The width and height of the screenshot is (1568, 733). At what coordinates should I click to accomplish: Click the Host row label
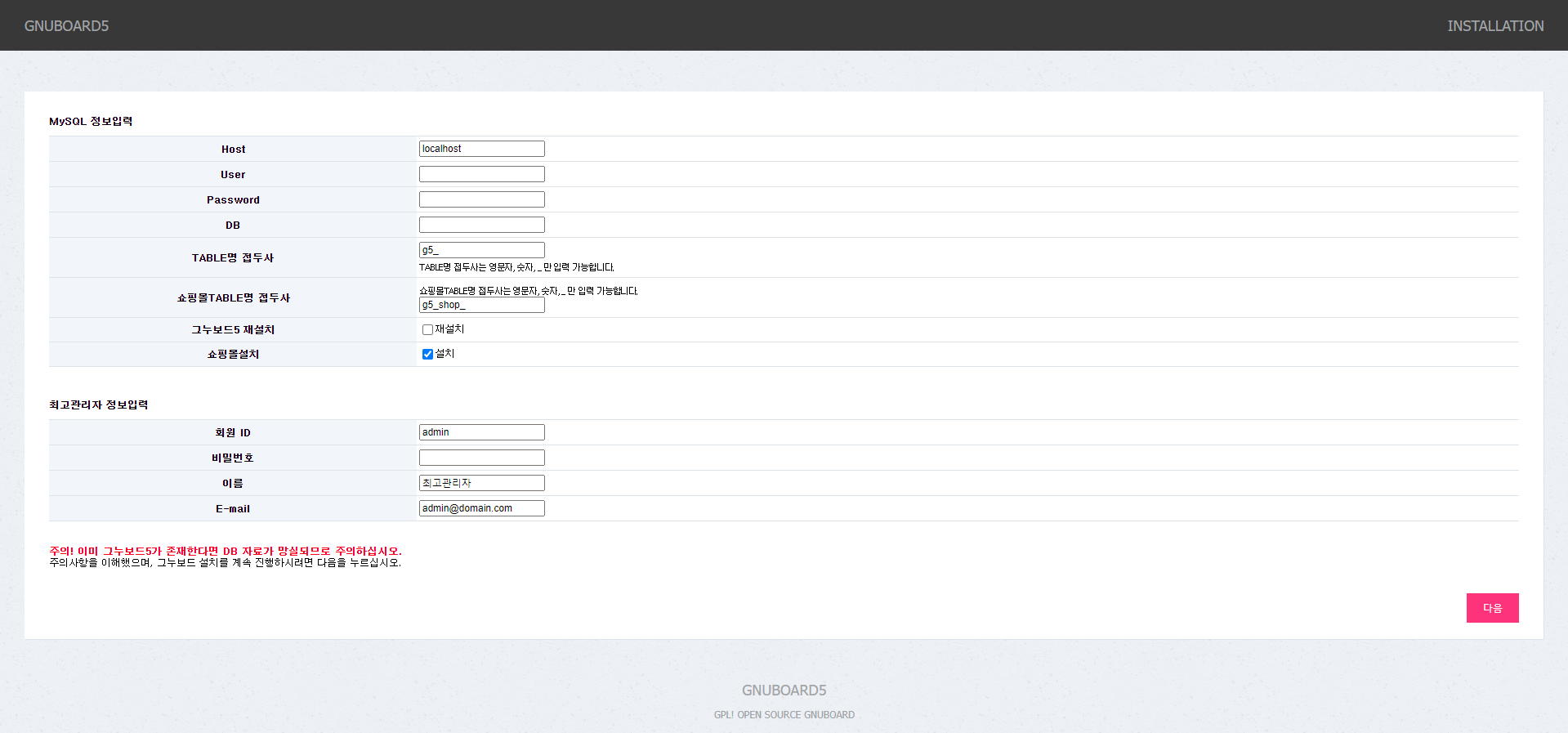tap(233, 150)
